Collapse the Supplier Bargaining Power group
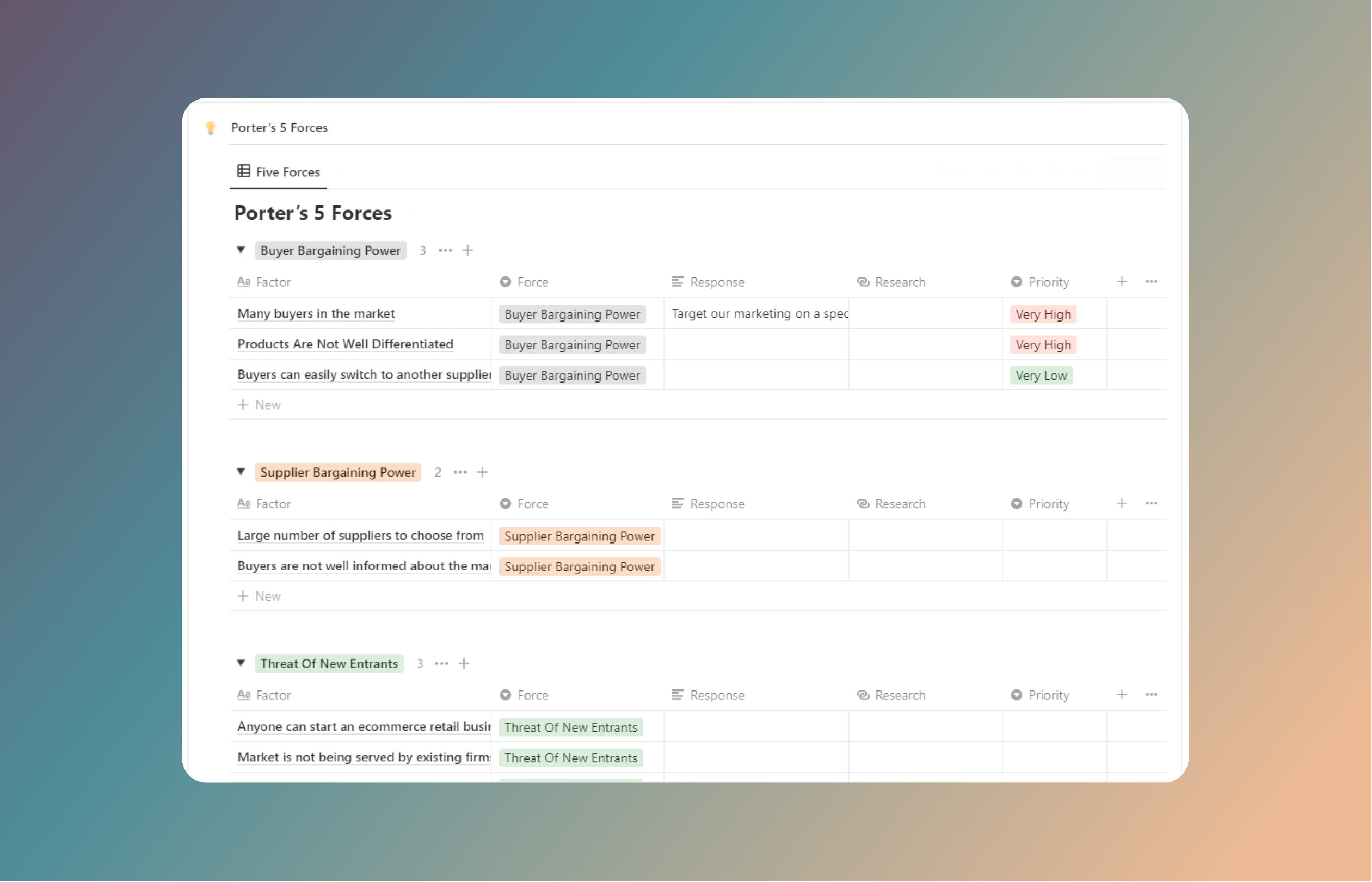This screenshot has width=1372, height=882. 241,472
